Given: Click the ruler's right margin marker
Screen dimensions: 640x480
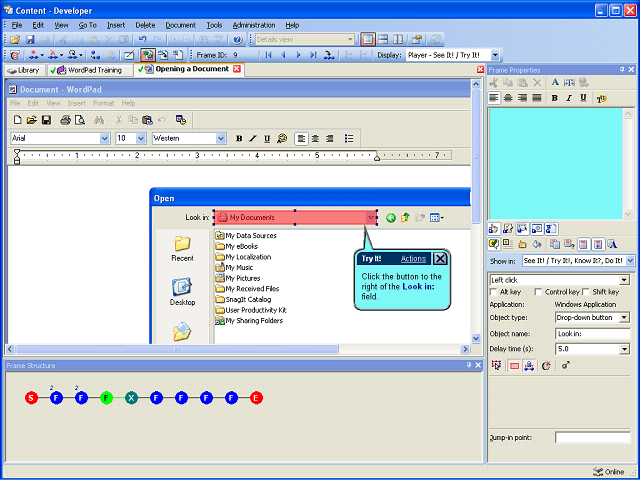Looking at the screenshot, I should pos(377,158).
